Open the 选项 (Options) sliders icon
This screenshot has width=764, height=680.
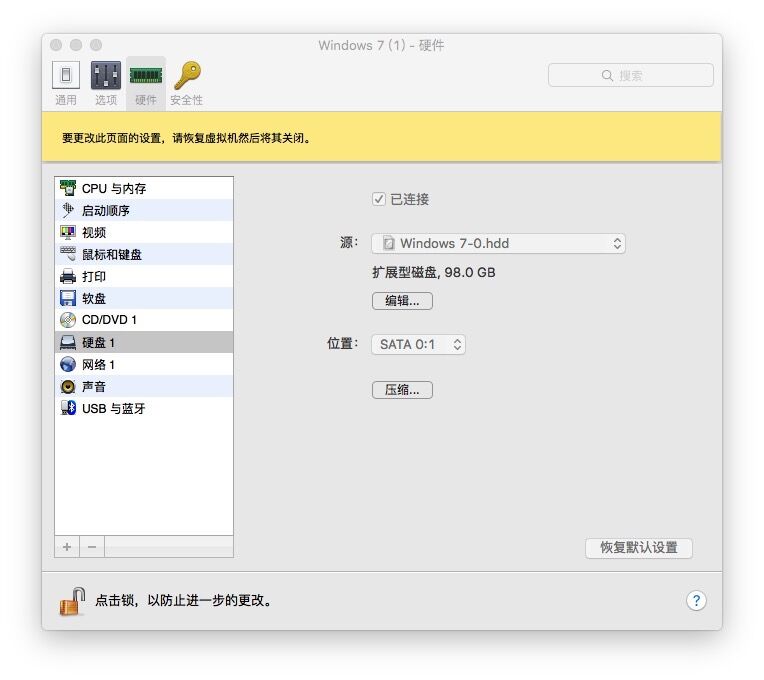[106, 76]
